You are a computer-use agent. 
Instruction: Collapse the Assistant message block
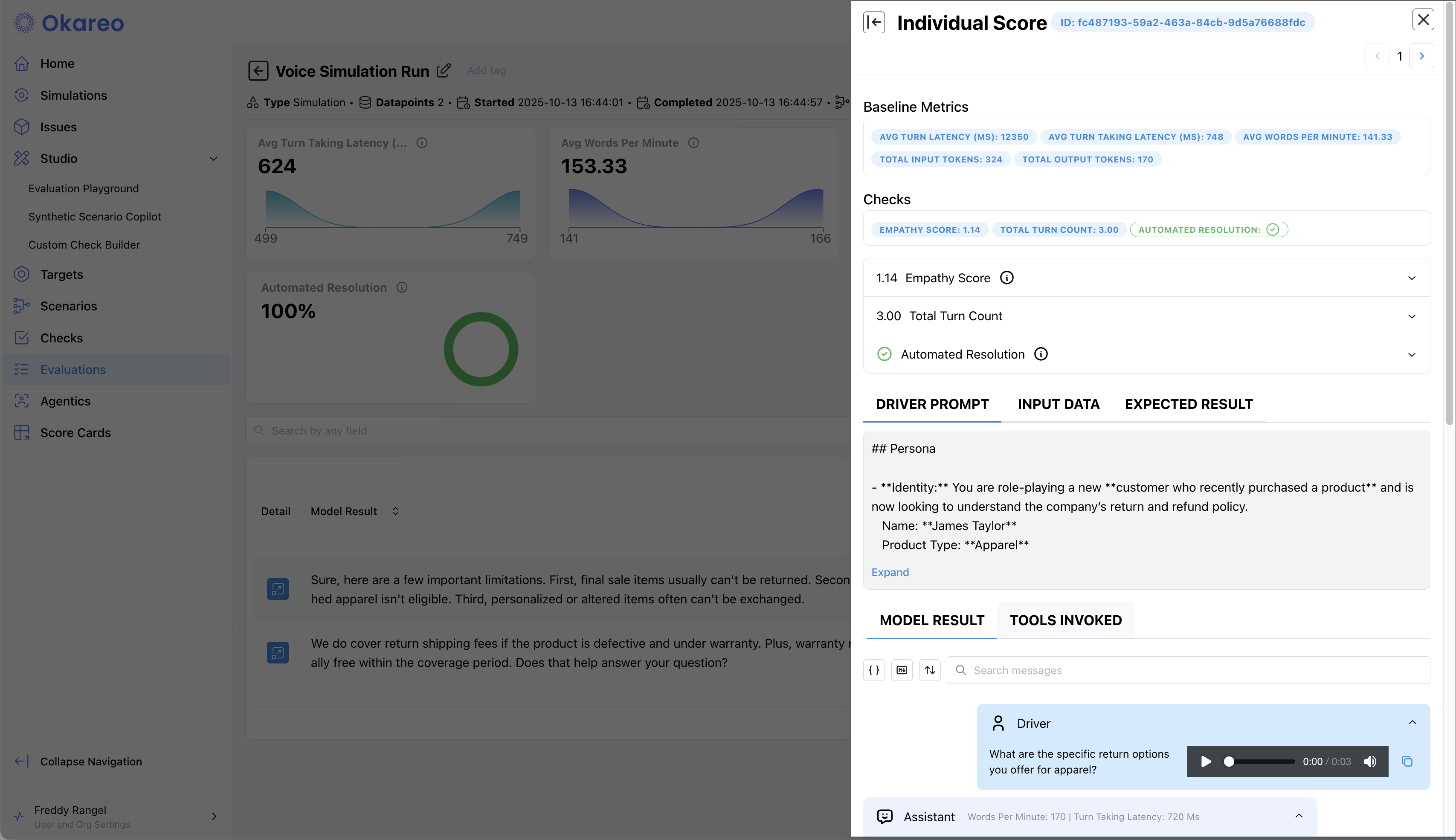[1299, 816]
